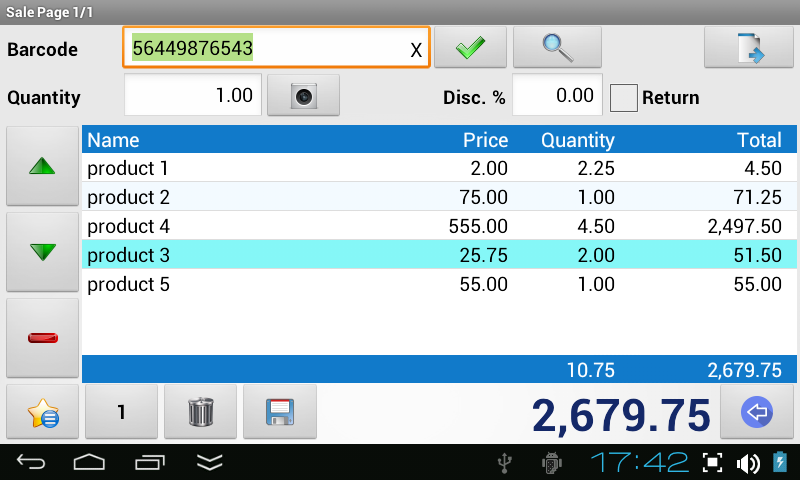Viewport: 800px width, 480px height.
Task: Tap the 17:42 clock in status bar
Action: coord(640,463)
